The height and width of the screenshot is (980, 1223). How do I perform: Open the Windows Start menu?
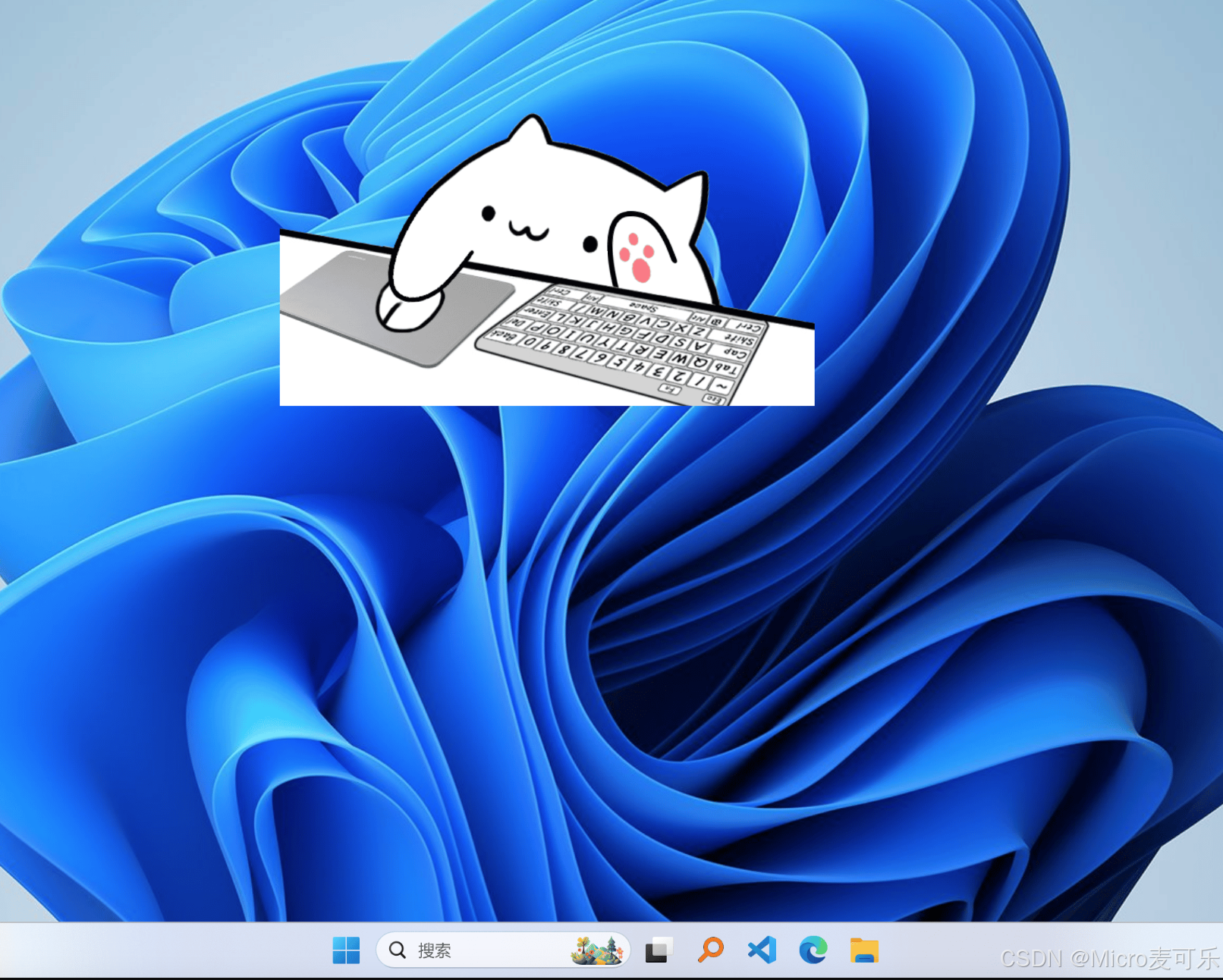coord(346,950)
